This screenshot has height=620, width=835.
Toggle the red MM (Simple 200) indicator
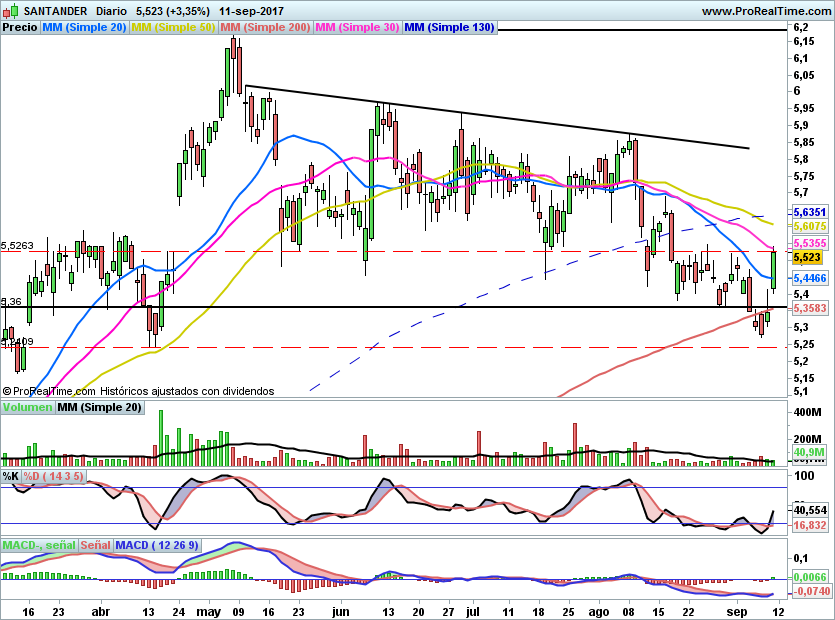tap(265, 27)
